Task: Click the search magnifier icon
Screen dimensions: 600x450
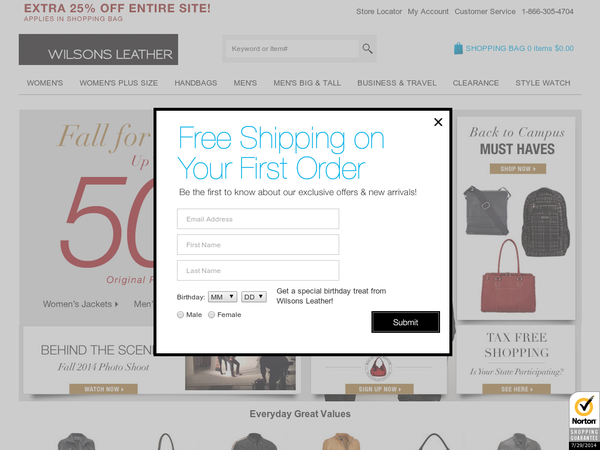Action: 367,49
